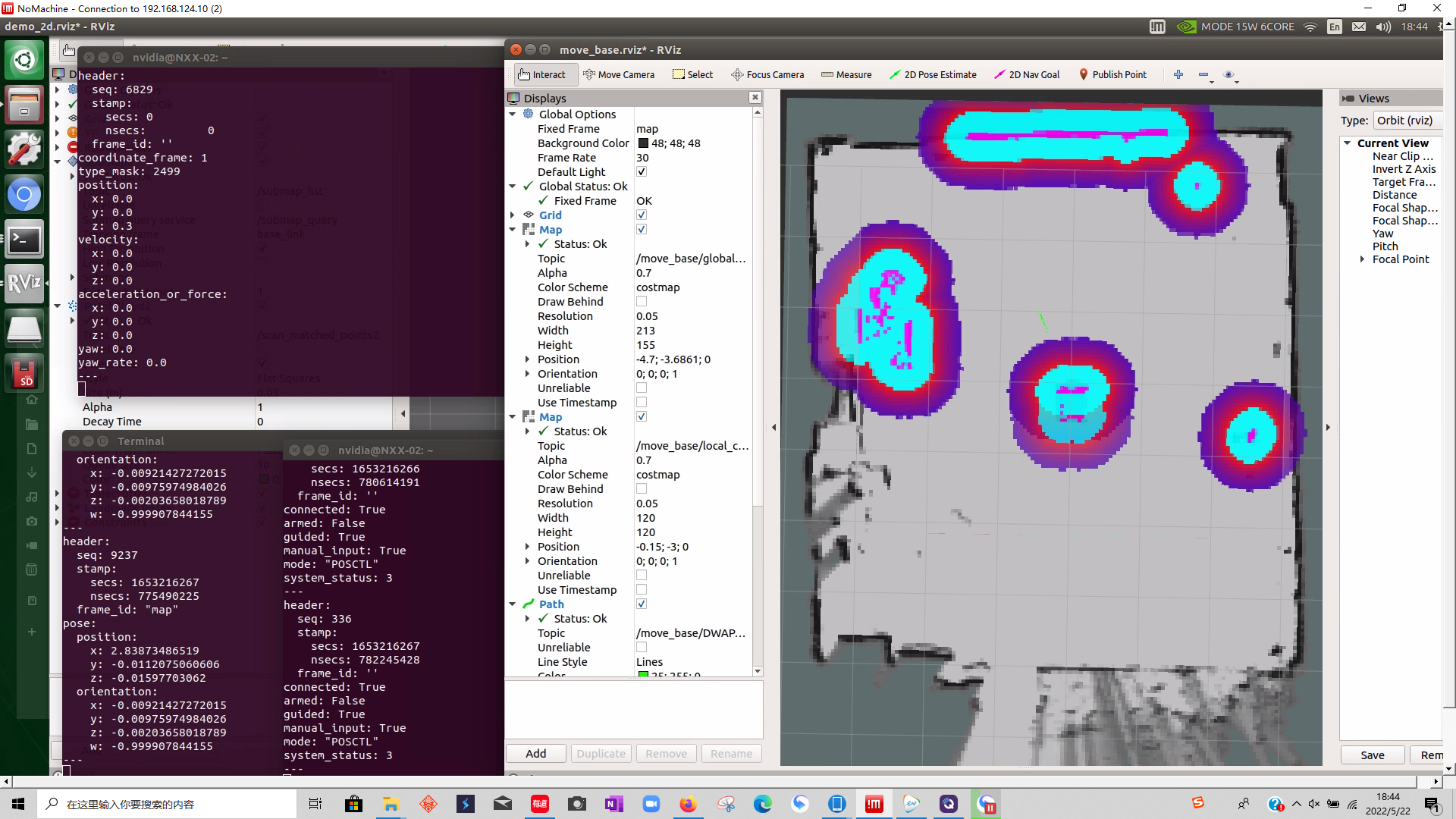
Task: Click the Duplicate display button
Action: click(x=601, y=754)
